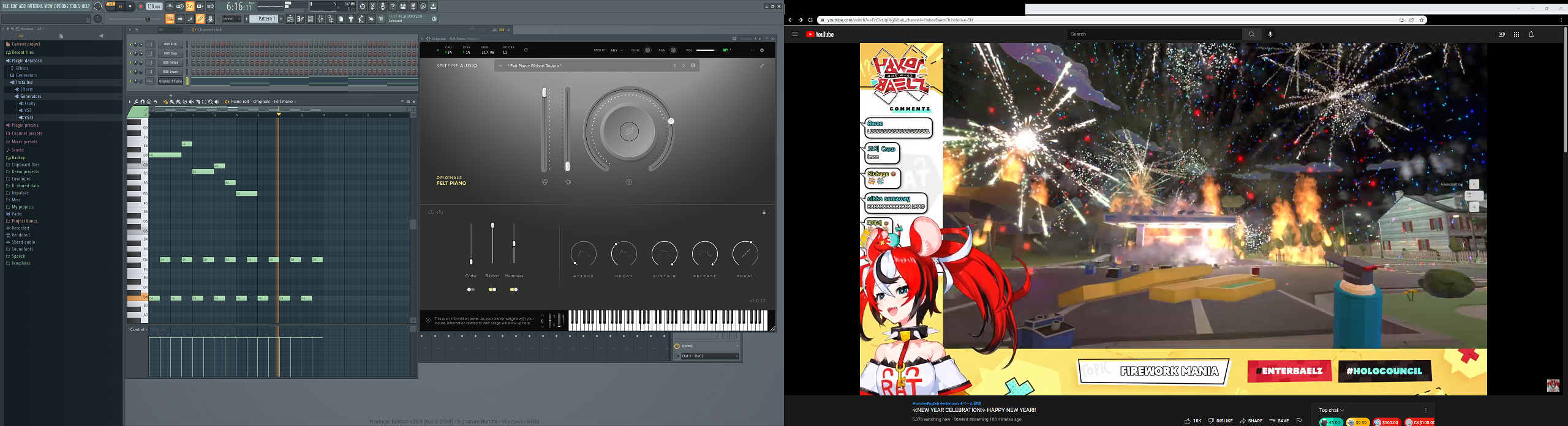This screenshot has width=1568, height=426.
Task: Open the YouTube apps grid icon
Action: 1517,34
